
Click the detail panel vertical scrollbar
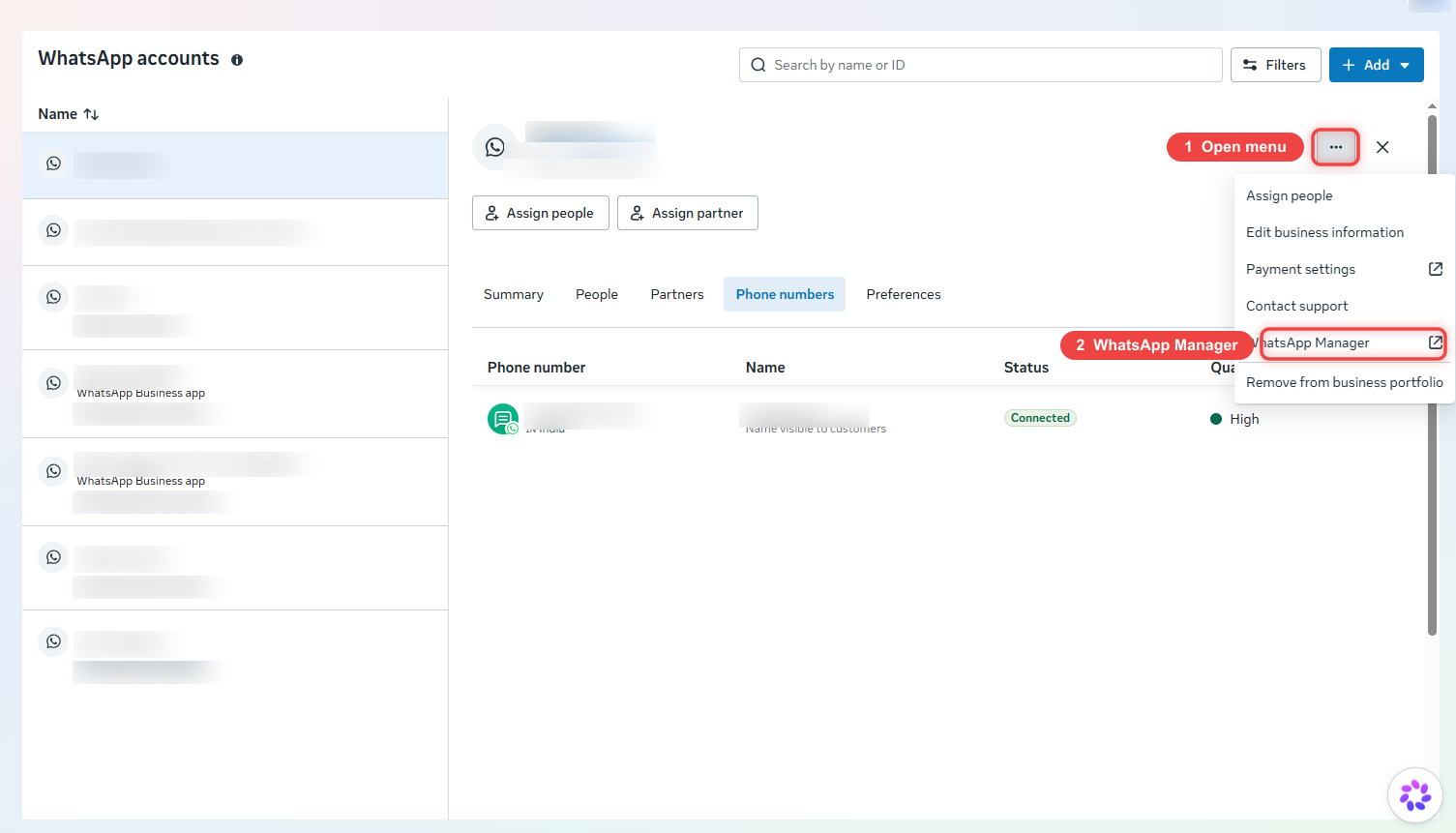(1432, 375)
